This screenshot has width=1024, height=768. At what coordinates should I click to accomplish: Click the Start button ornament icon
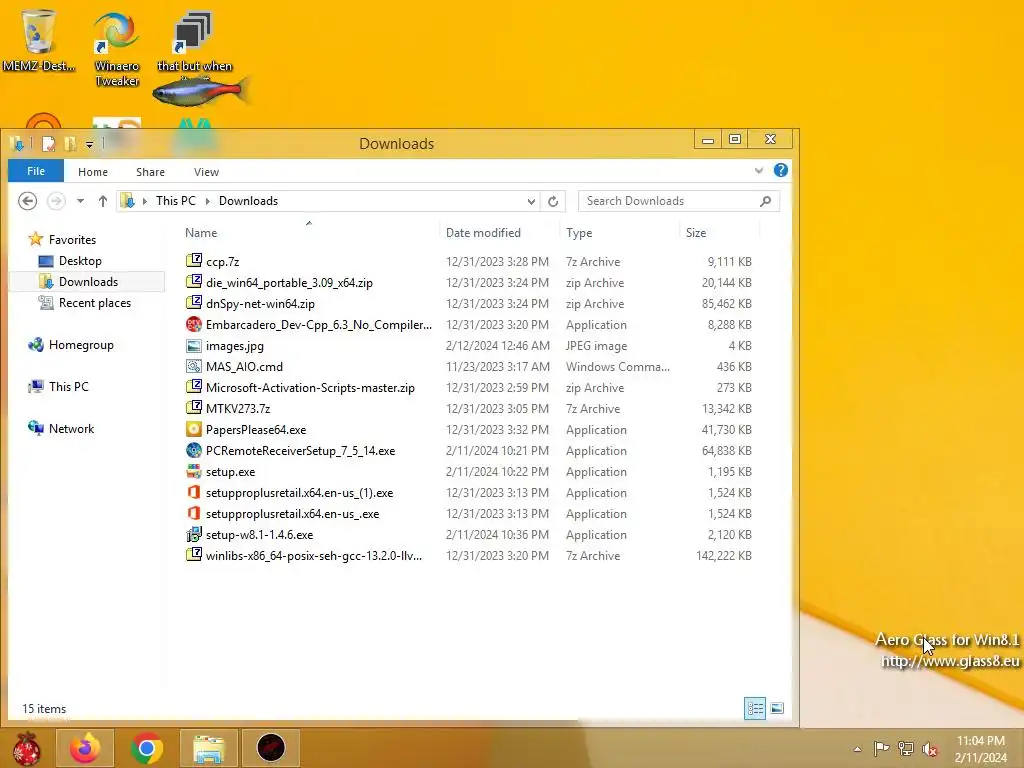(x=26, y=748)
